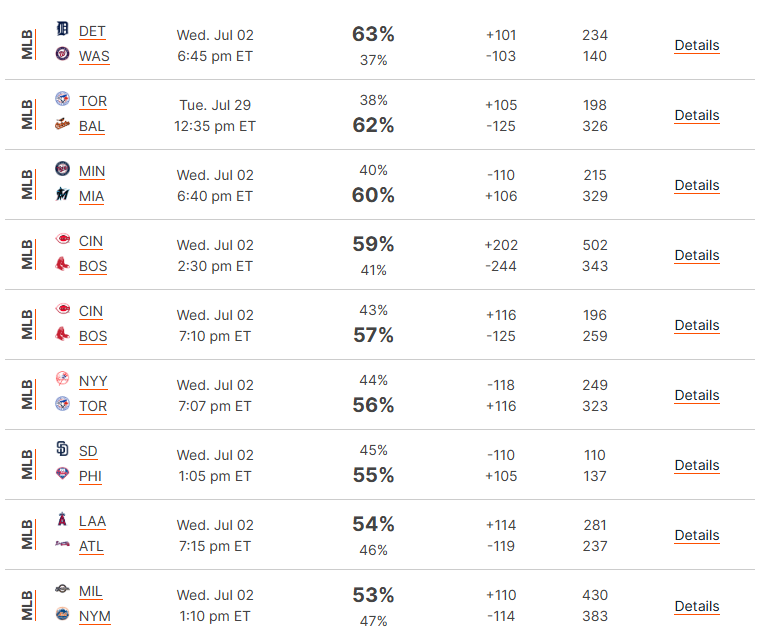This screenshot has width=760, height=636.
Task: Click the Baltimore Orioles bird logo
Action: point(63,124)
